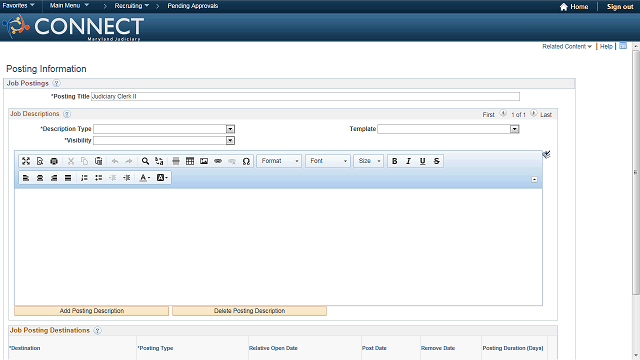Click Job Postings help icon
The image size is (640, 360).
pos(56,83)
